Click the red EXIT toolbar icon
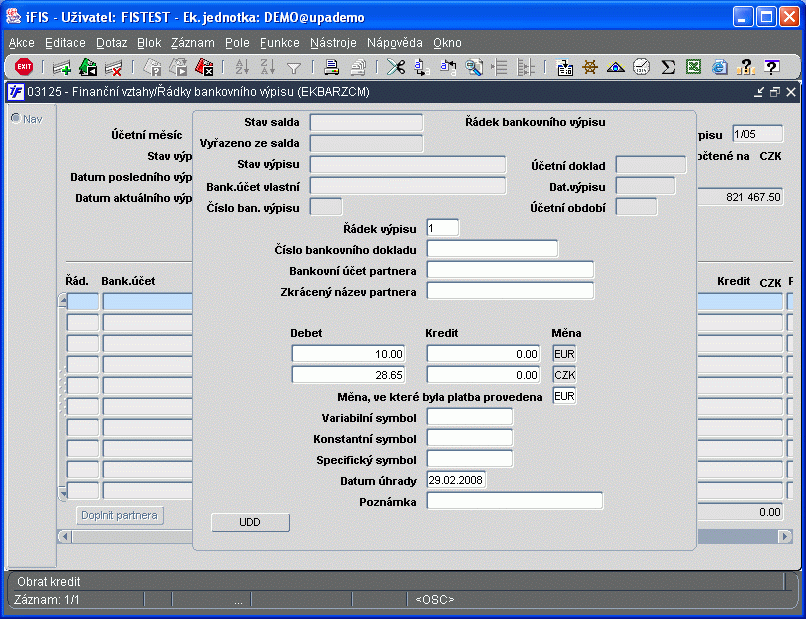The image size is (806, 619). click(24, 67)
